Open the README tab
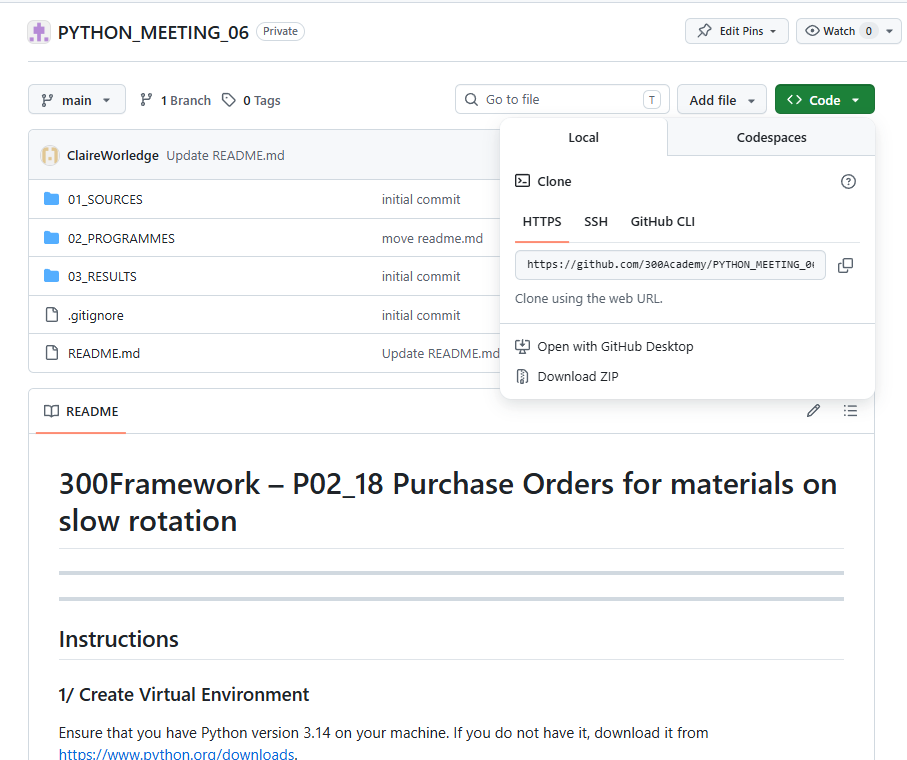 [x=81, y=411]
